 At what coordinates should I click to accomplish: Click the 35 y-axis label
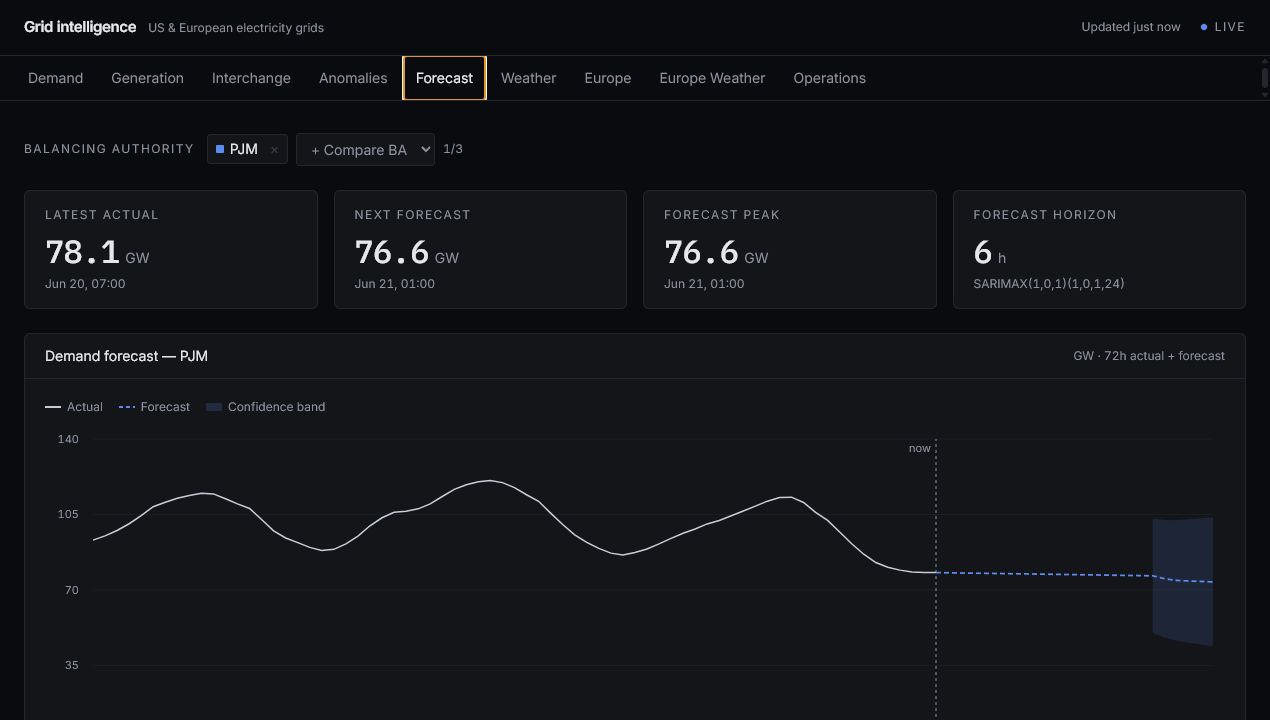(x=72, y=665)
